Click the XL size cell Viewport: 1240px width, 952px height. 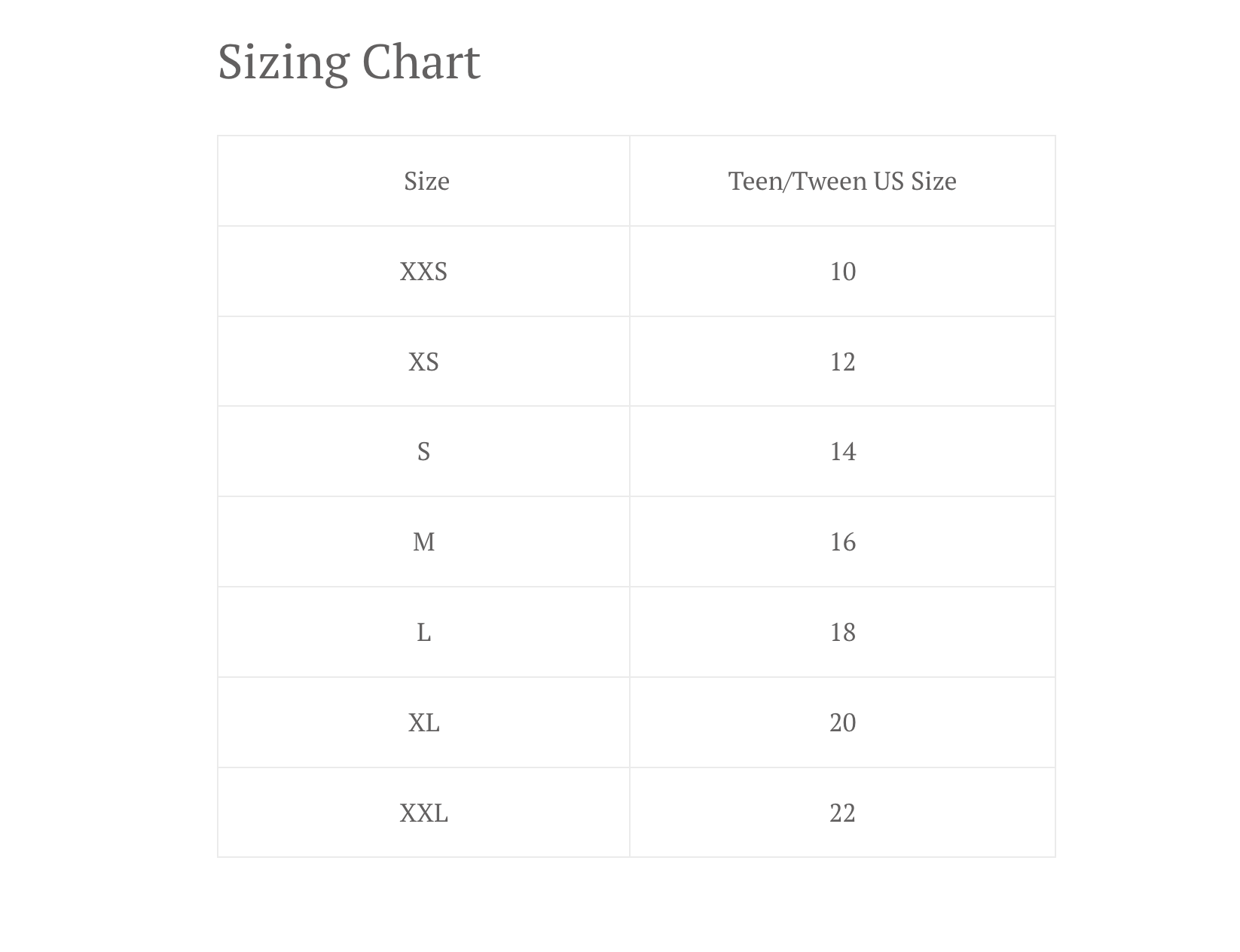tap(423, 723)
